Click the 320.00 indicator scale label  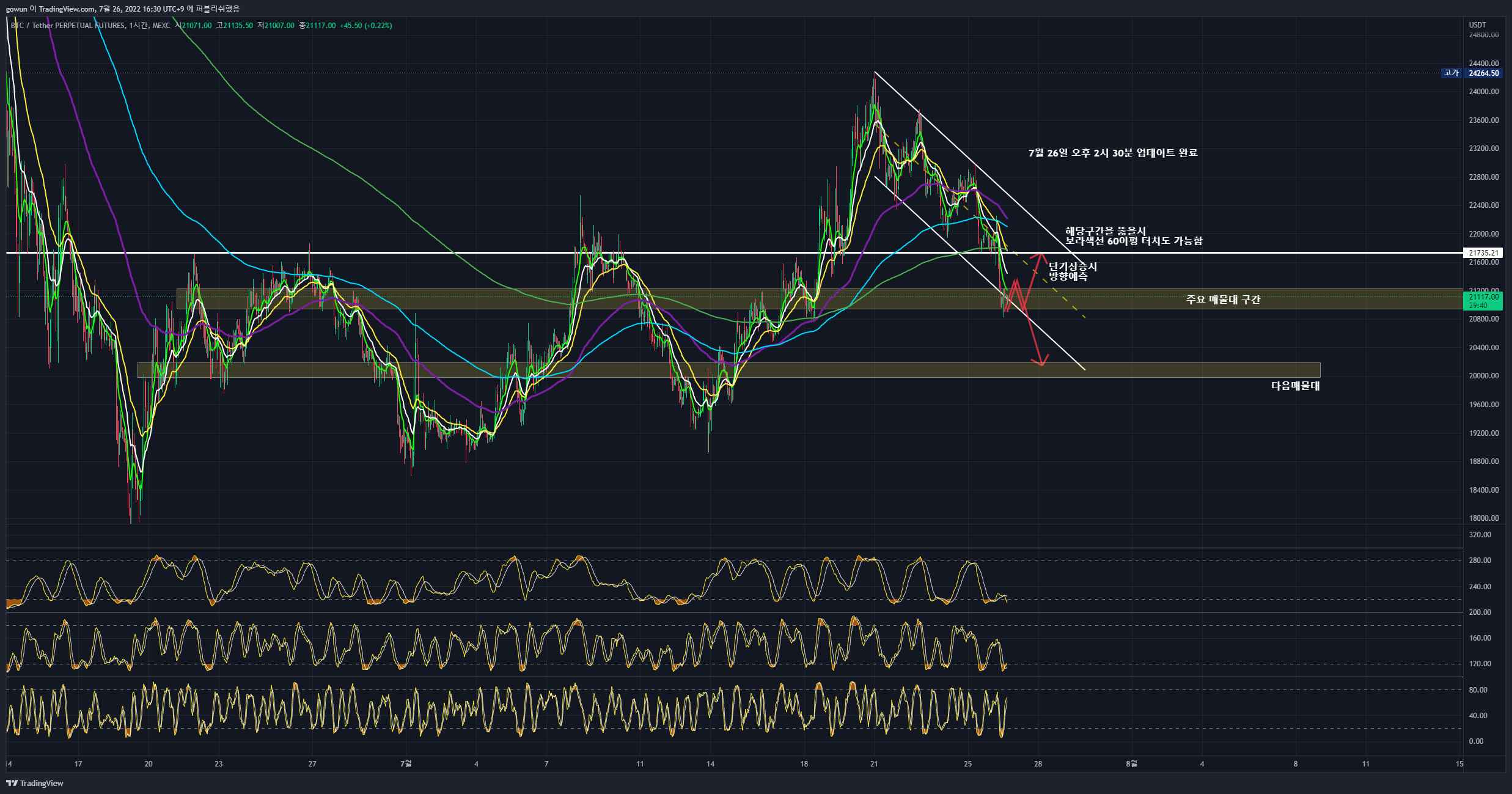tap(1480, 535)
